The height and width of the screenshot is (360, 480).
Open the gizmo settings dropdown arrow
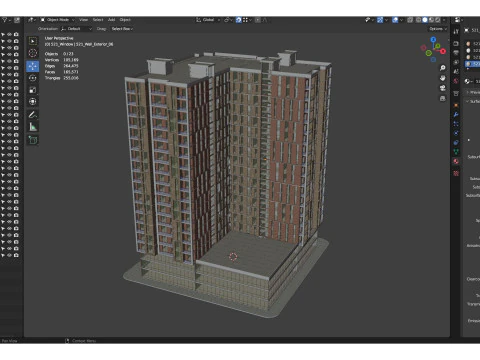(386, 20)
